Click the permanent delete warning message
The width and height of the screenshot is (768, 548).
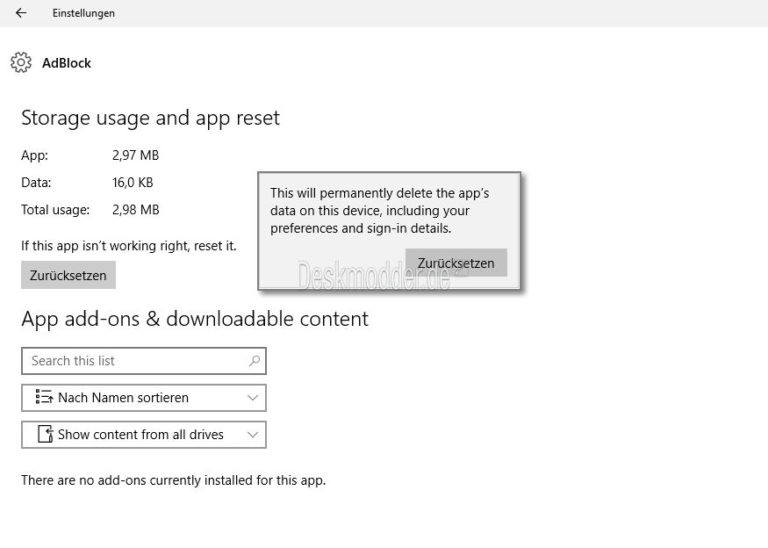coord(380,211)
